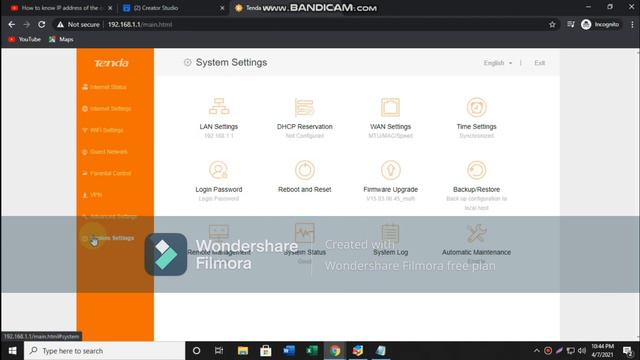Close the Creator Studio tab

pyautogui.click(x=222, y=8)
